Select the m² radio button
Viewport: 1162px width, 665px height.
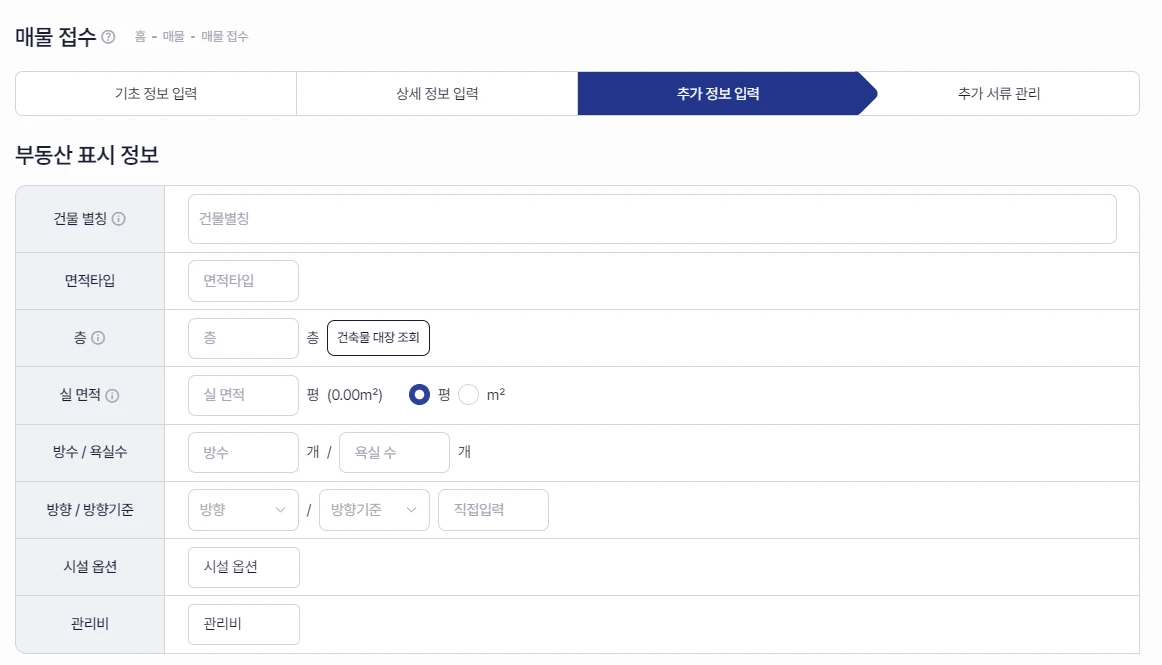click(x=468, y=394)
